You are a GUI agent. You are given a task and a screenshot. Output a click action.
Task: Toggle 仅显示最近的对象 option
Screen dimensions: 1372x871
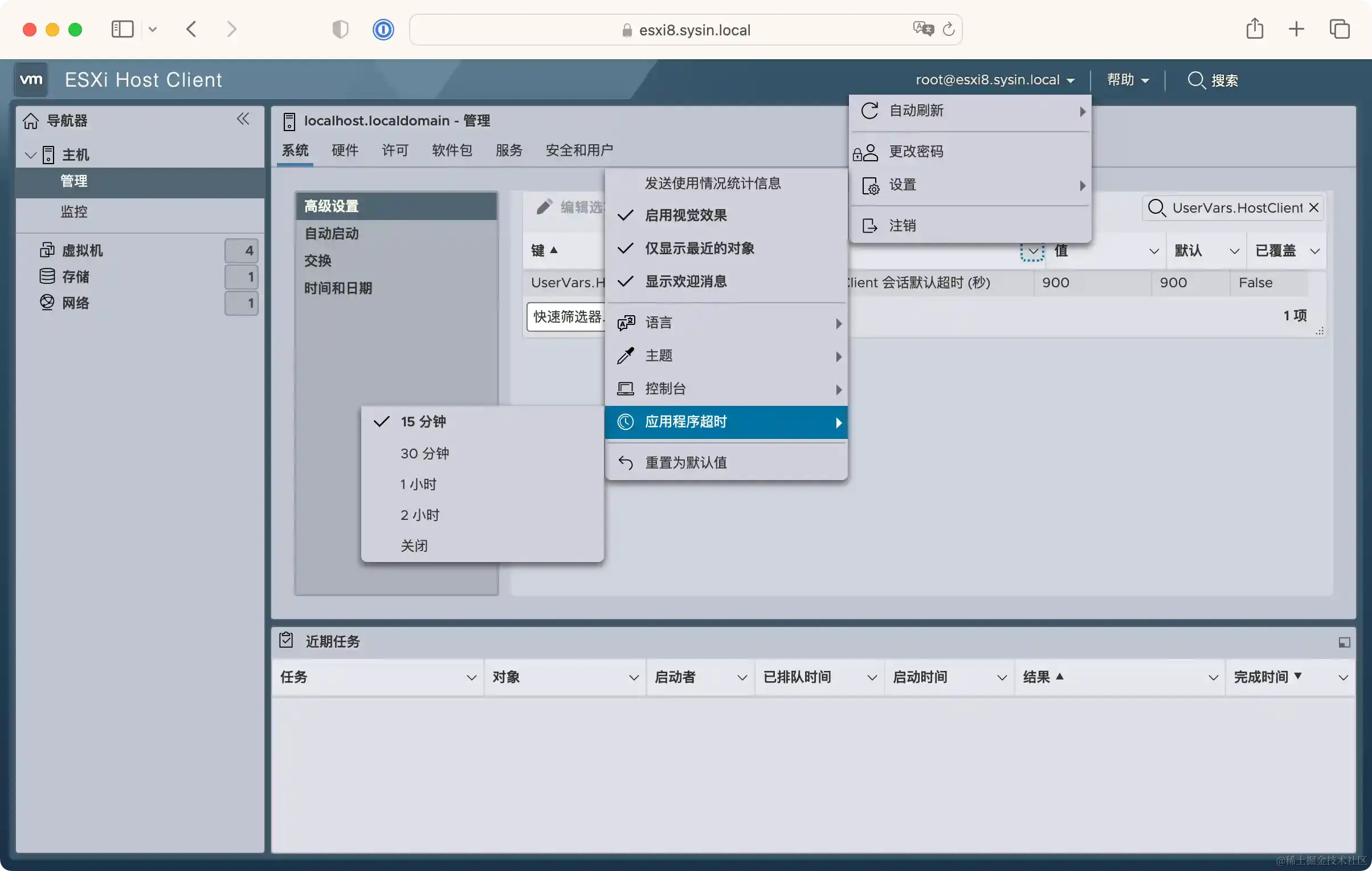click(699, 249)
